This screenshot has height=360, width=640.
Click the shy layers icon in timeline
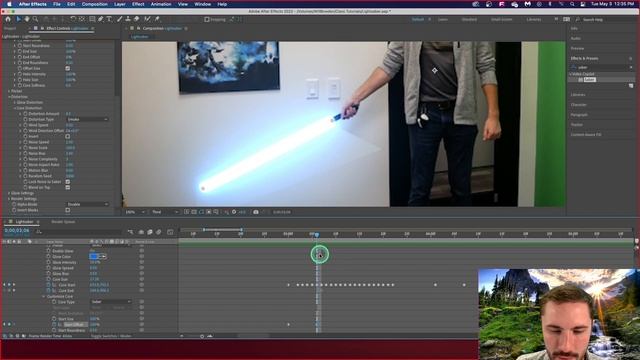[x=141, y=232]
